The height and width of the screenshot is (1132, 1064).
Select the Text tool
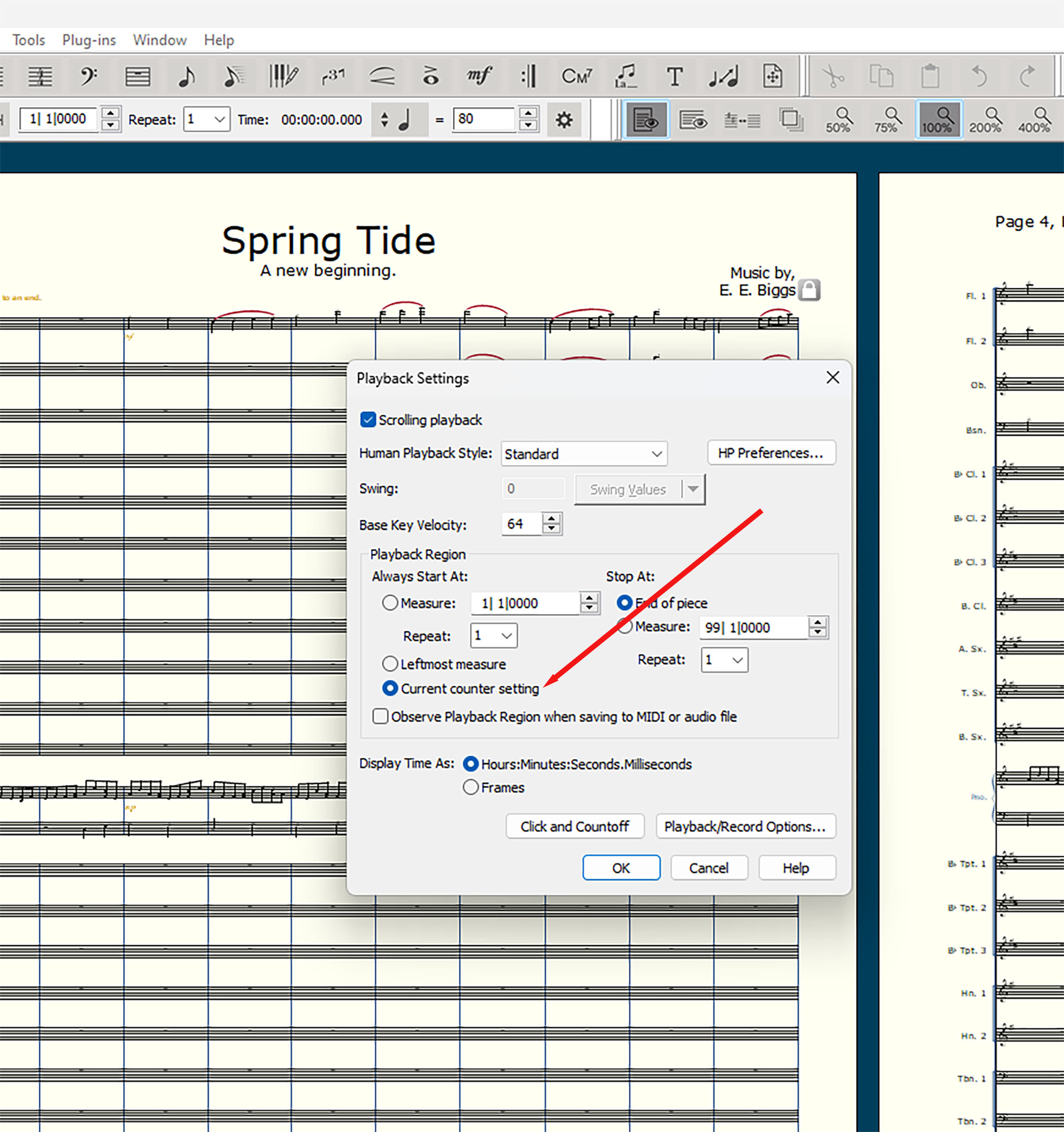[x=674, y=76]
